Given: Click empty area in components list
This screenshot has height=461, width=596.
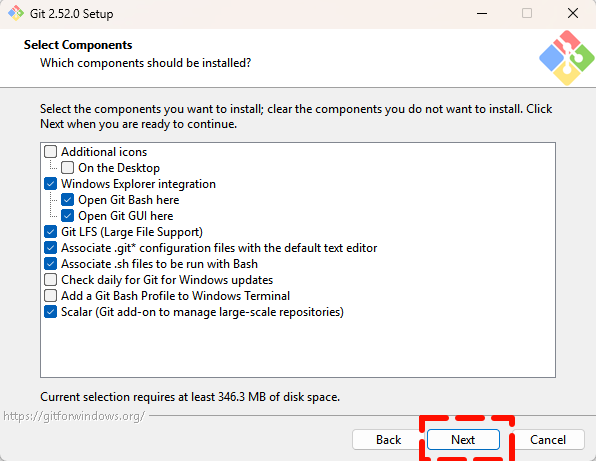Looking at the screenshot, I should 298,348.
